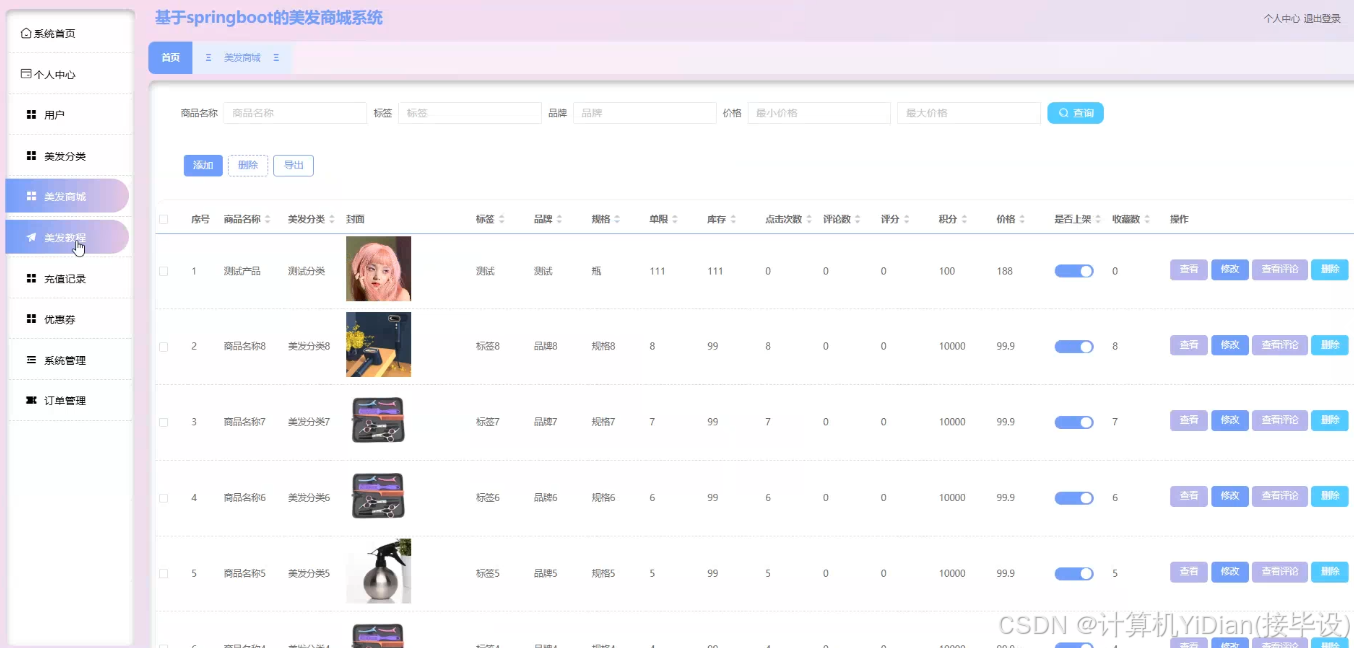Screen dimensions: 1354x648
Task: Click 修改 for row 商品名称8
Action: pos(1230,345)
